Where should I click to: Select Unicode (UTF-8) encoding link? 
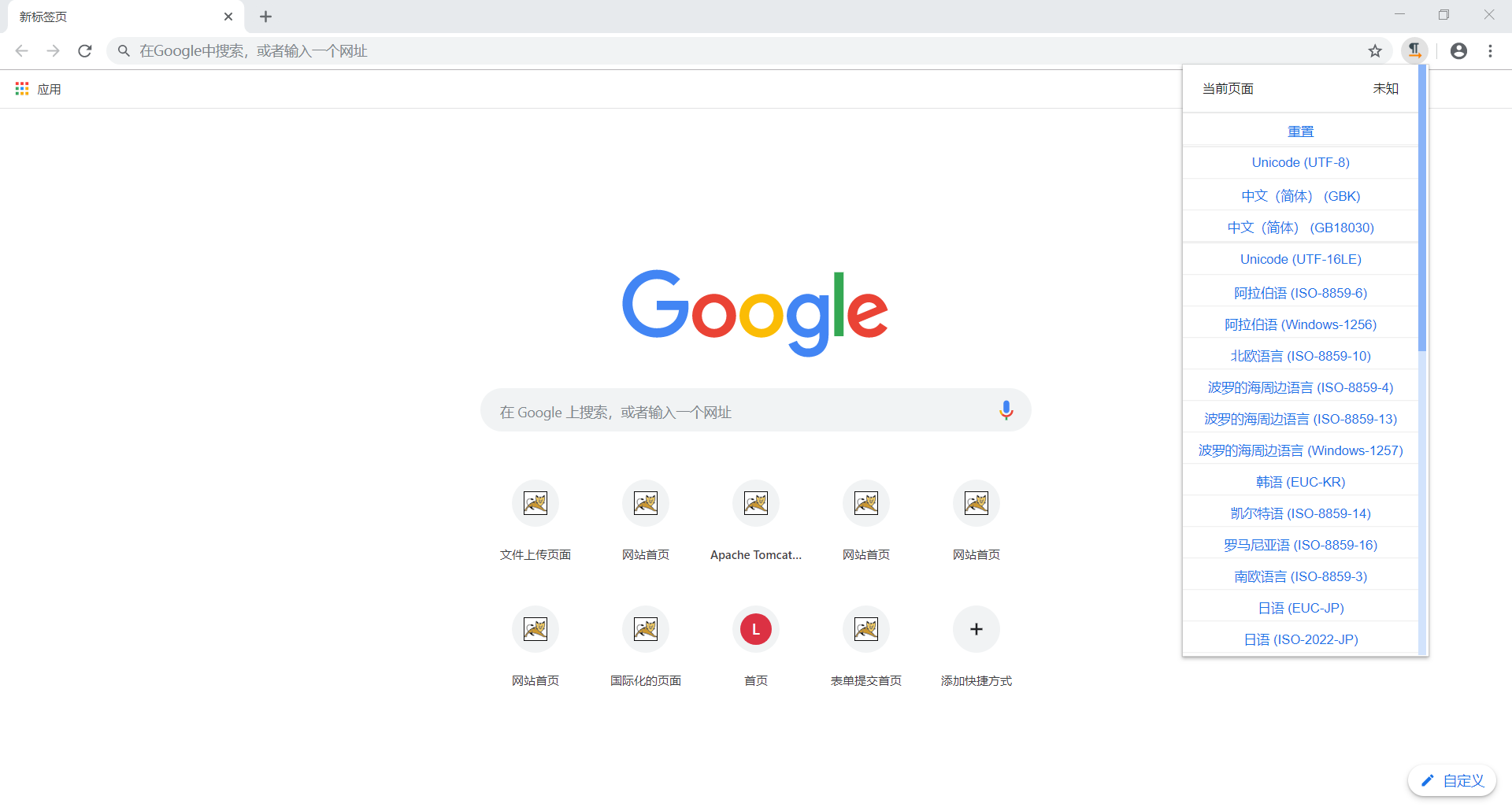[1299, 162]
